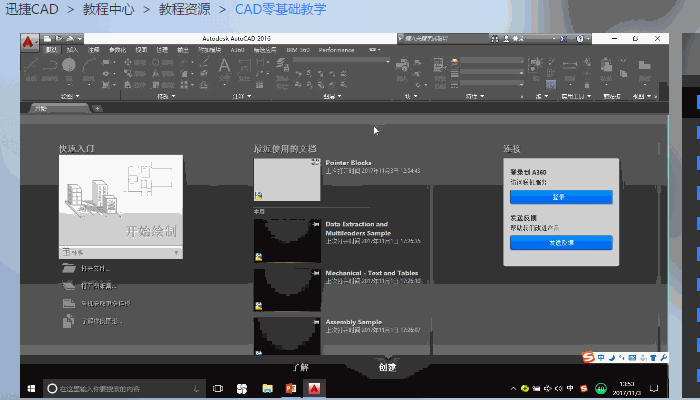The image size is (700, 400).
Task: Click the new drawing tab plus button
Action: point(97,108)
